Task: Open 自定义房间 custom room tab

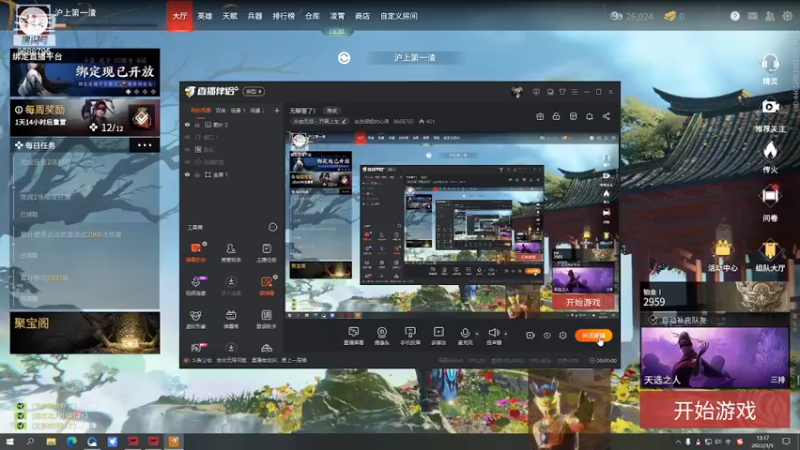Action: click(x=398, y=16)
